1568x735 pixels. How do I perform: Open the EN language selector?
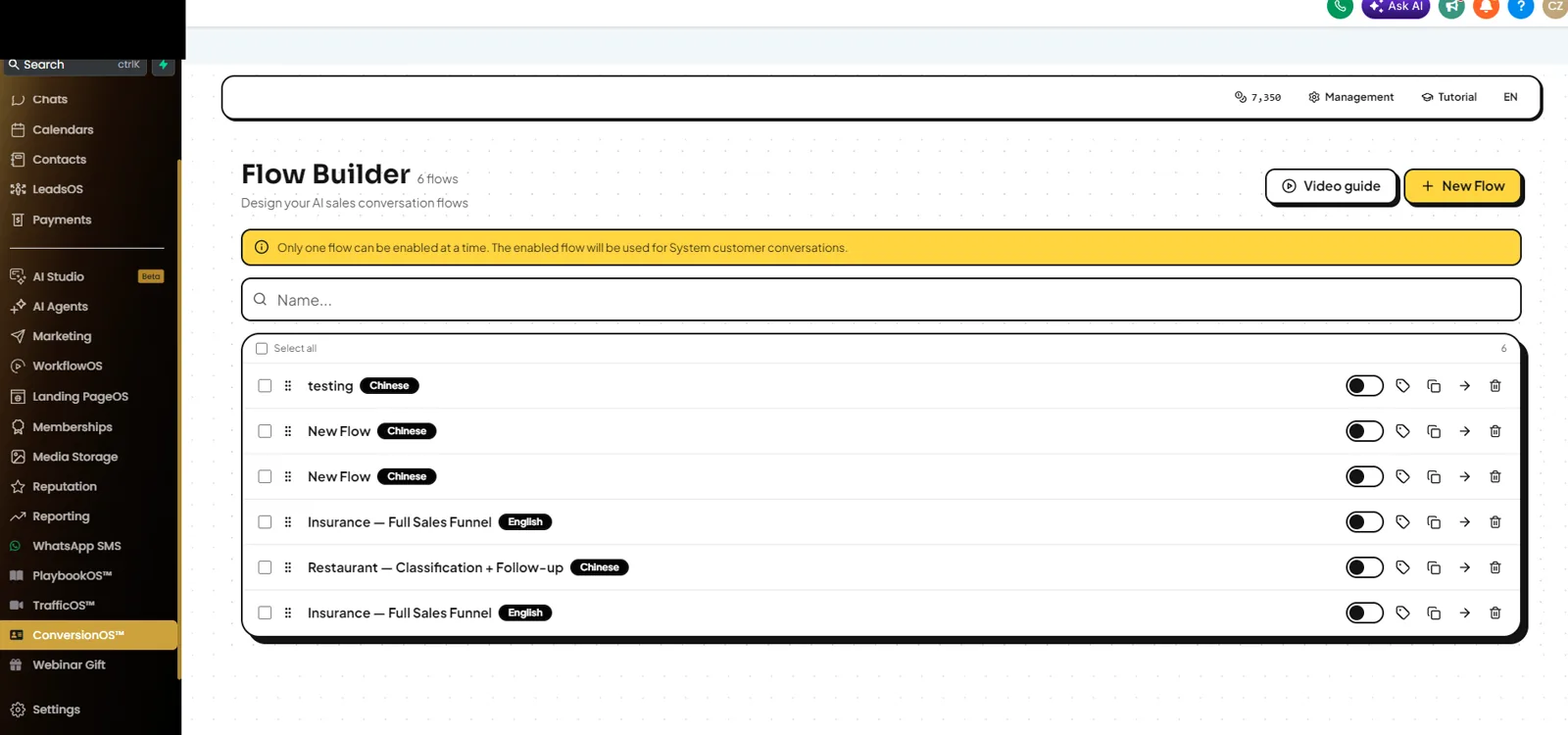point(1510,97)
